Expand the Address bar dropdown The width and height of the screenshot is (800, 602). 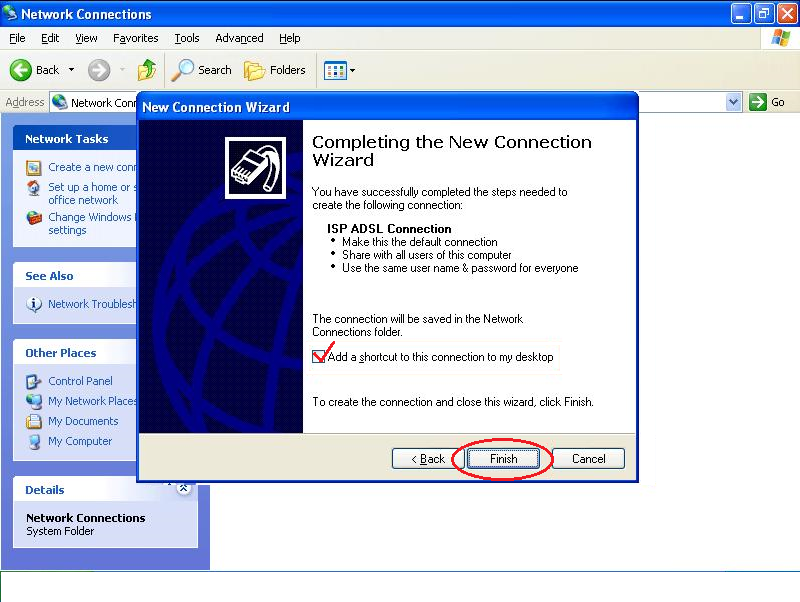pyautogui.click(x=733, y=102)
